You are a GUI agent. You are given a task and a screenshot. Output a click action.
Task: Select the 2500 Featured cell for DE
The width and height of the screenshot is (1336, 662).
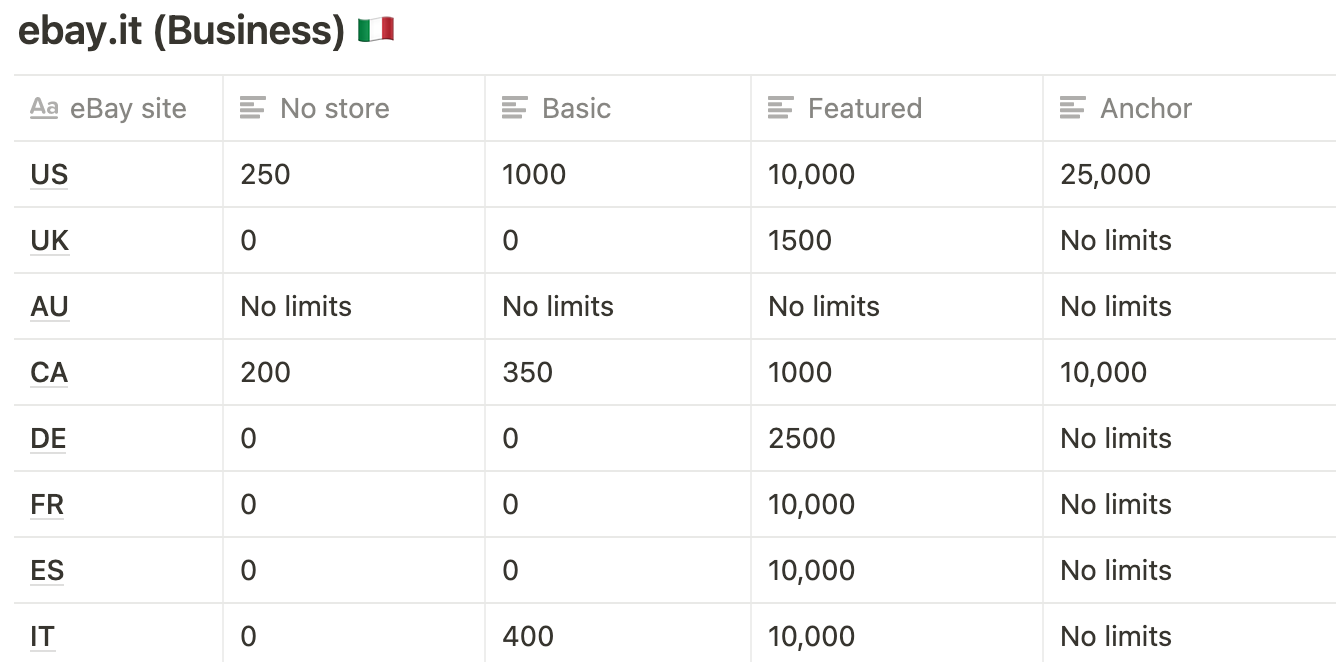click(x=897, y=438)
